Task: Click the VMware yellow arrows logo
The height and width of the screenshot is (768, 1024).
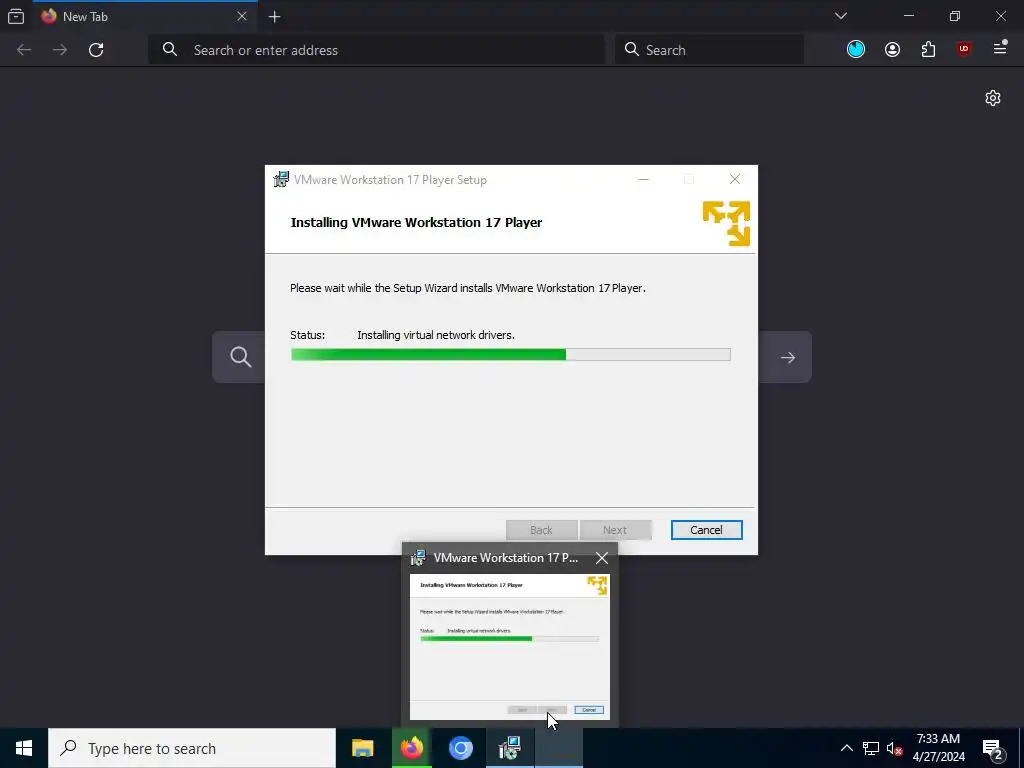Action: coord(726,223)
